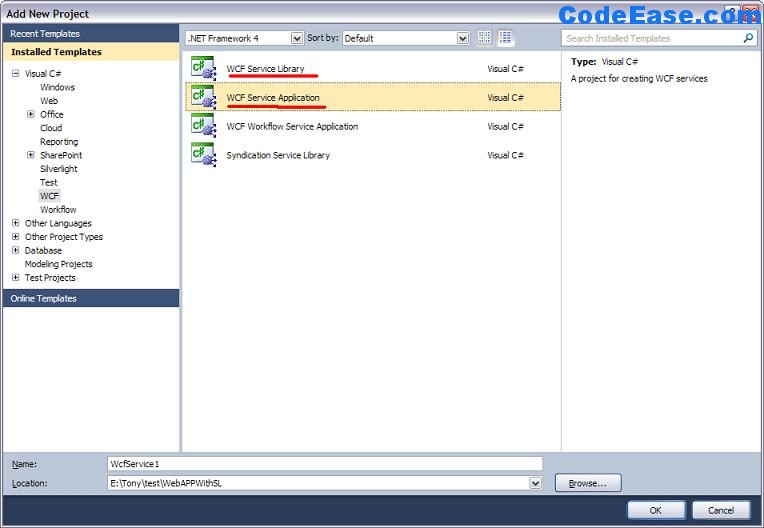
Task: Click the OK button
Action: click(x=656, y=510)
